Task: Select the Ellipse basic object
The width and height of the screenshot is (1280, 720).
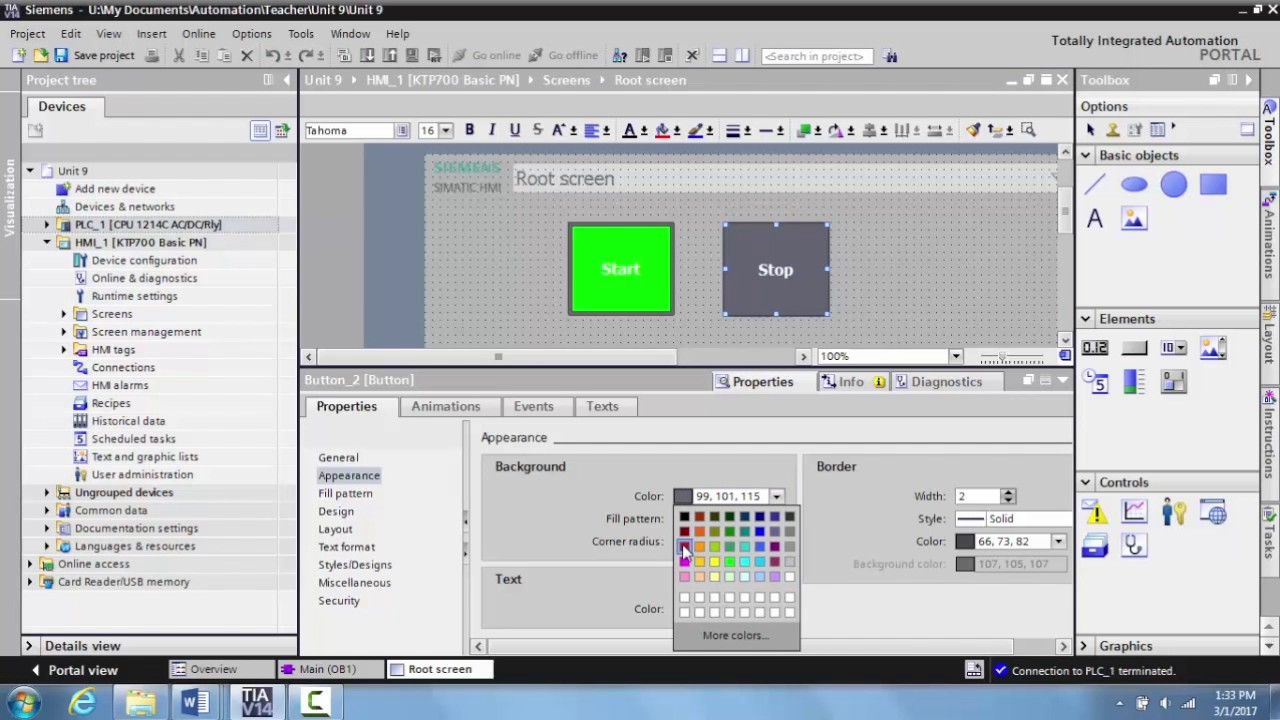Action: [1134, 184]
